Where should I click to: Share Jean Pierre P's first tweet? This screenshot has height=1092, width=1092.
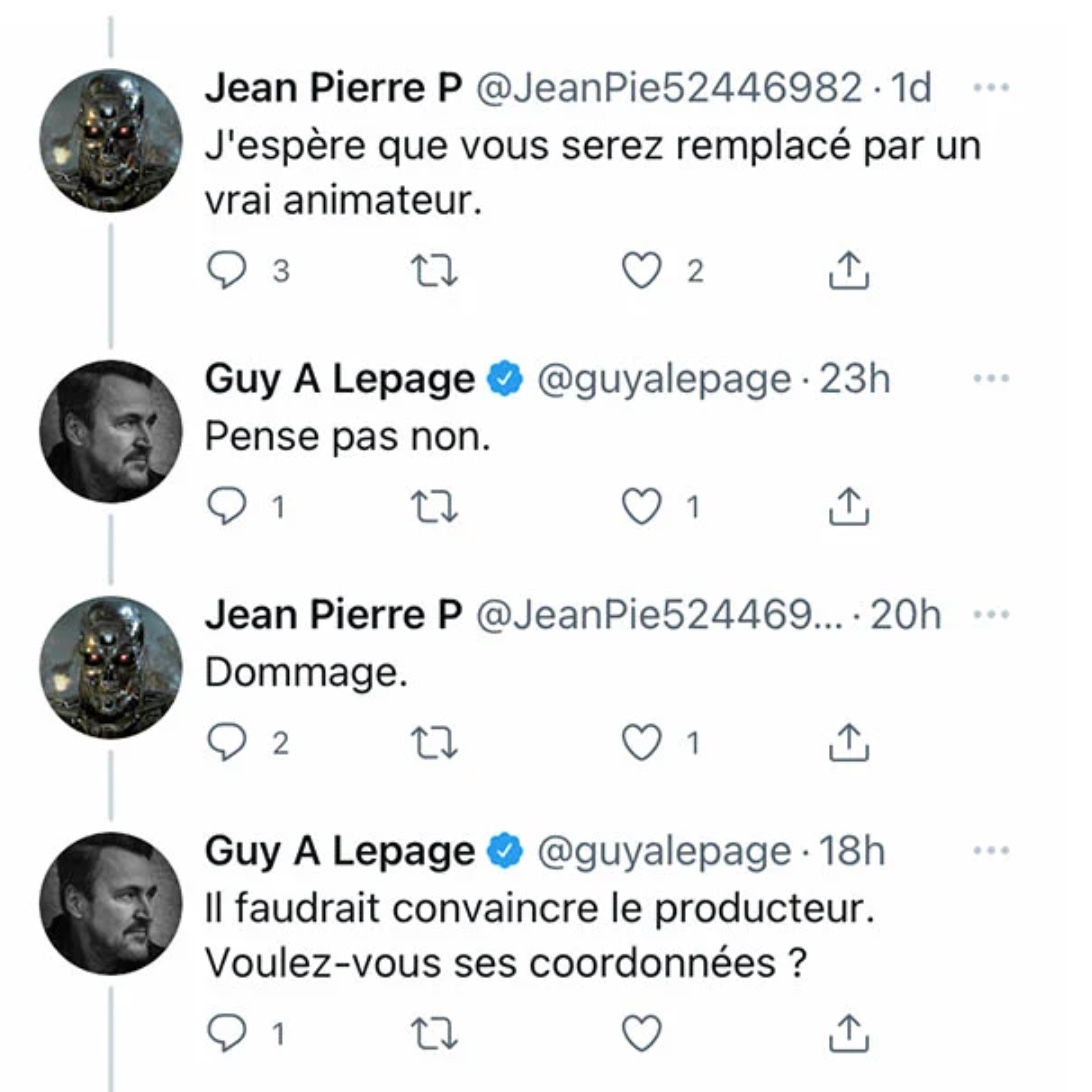point(849,272)
